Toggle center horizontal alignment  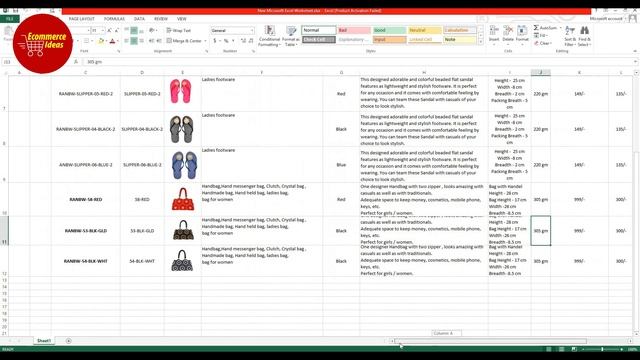(x=134, y=41)
